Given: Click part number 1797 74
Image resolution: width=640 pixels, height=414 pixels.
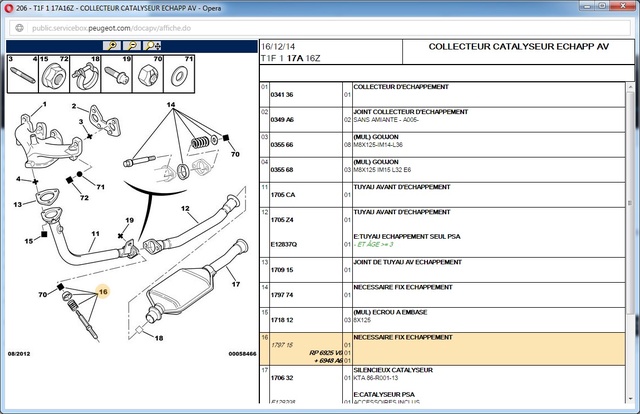Looking at the screenshot, I should 282,295.
